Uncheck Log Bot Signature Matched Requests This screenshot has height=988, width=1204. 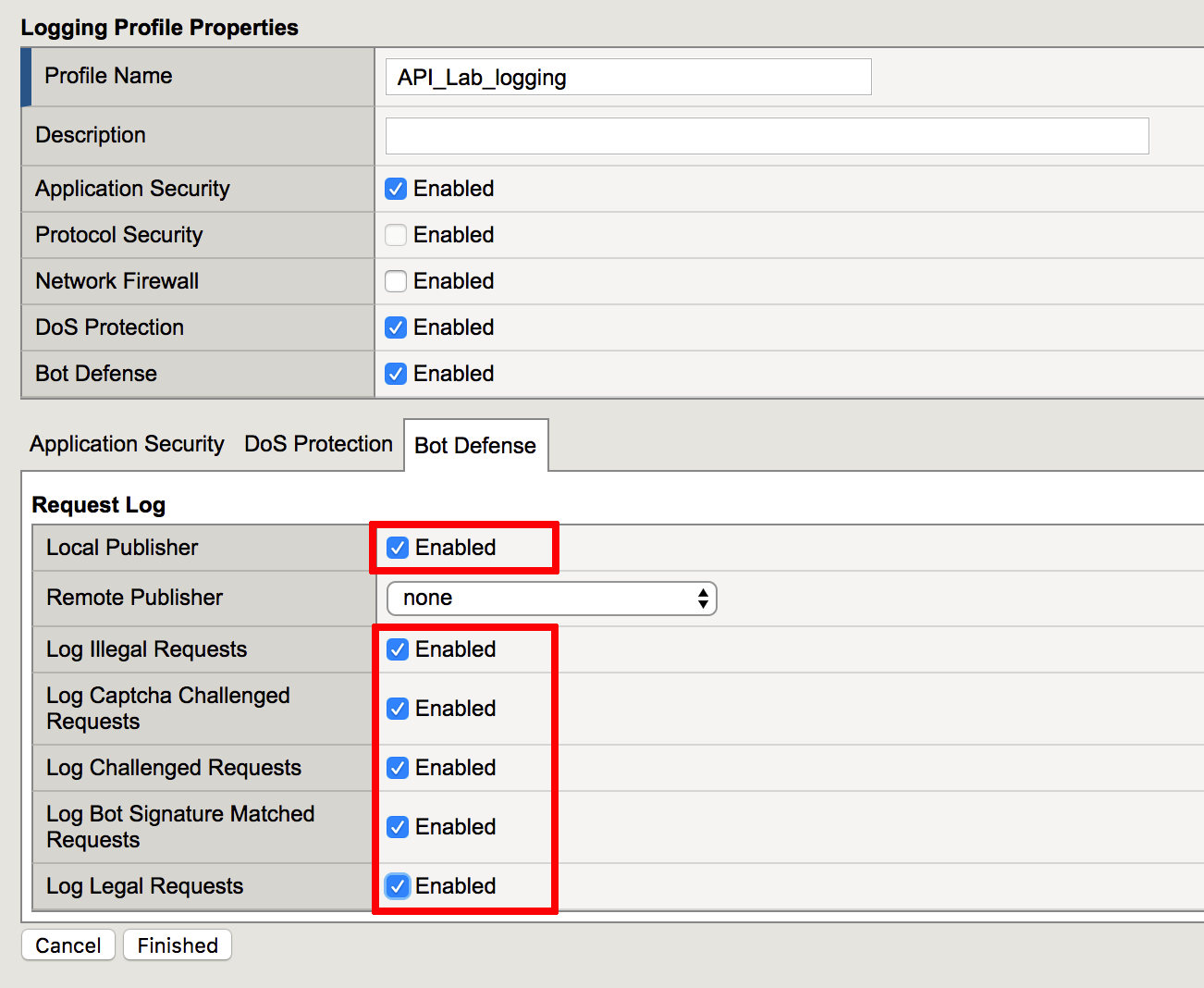[x=398, y=827]
